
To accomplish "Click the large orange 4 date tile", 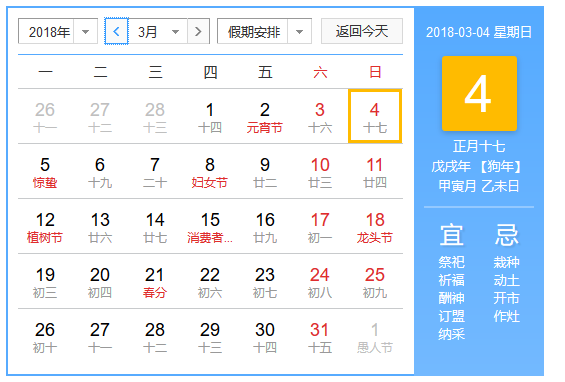I will coord(479,93).
